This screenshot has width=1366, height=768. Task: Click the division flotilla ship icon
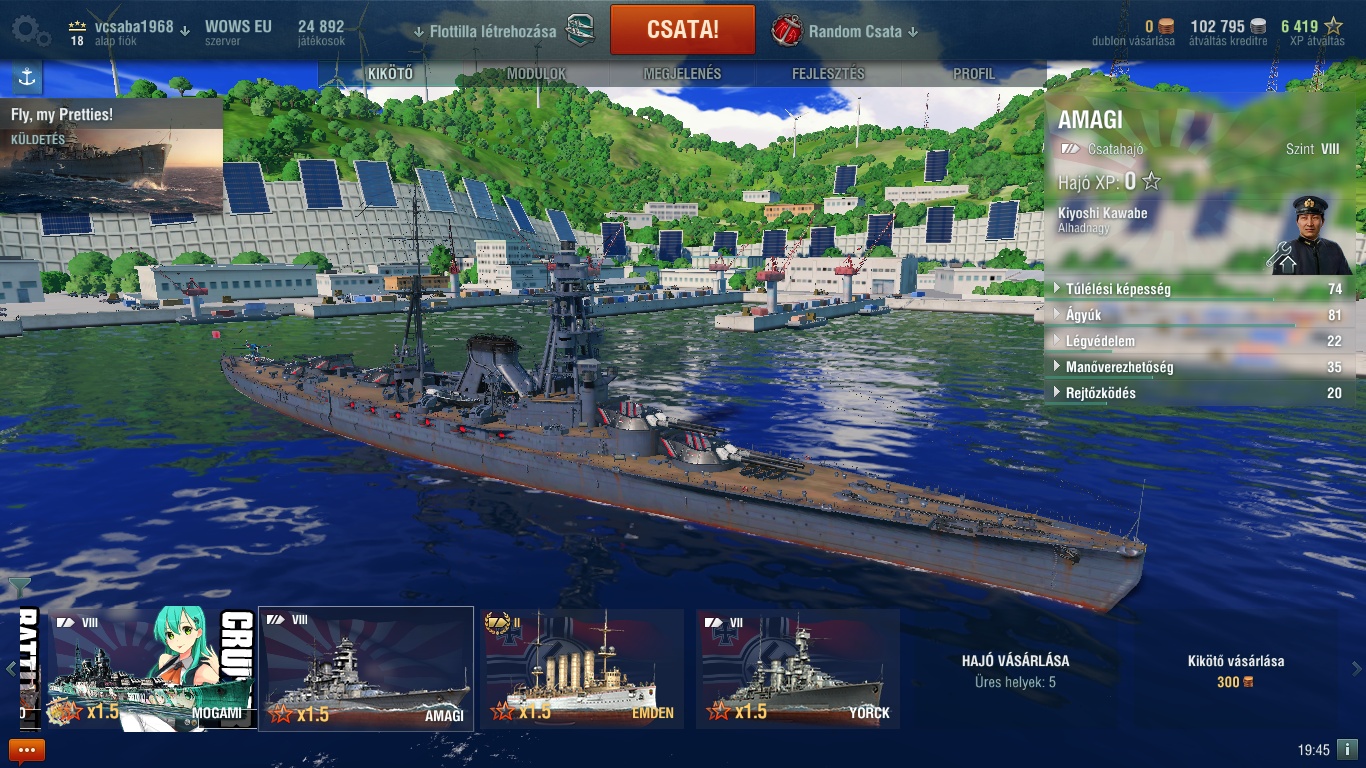point(581,30)
